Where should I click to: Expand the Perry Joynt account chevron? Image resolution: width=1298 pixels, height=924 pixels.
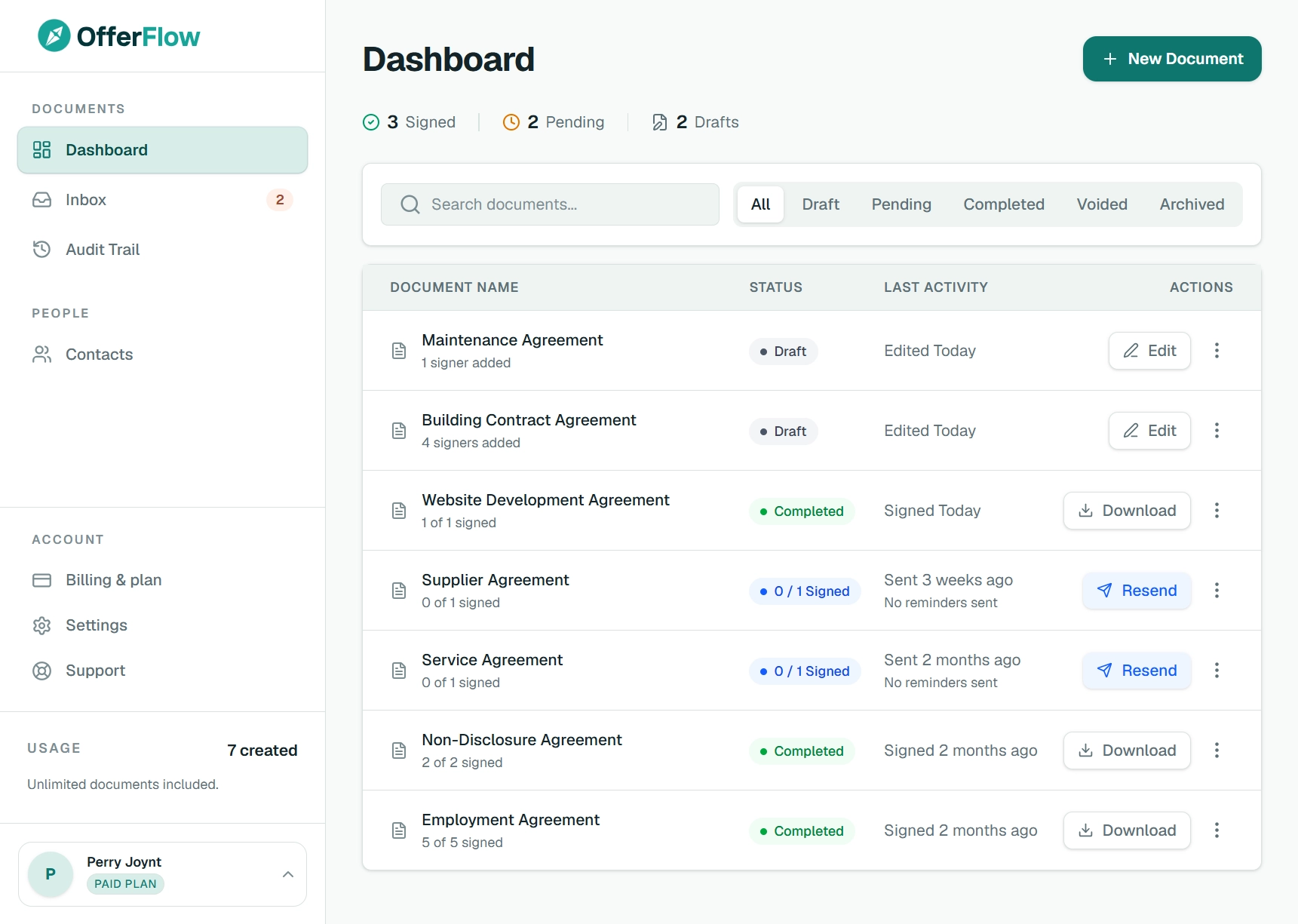pyautogui.click(x=287, y=874)
